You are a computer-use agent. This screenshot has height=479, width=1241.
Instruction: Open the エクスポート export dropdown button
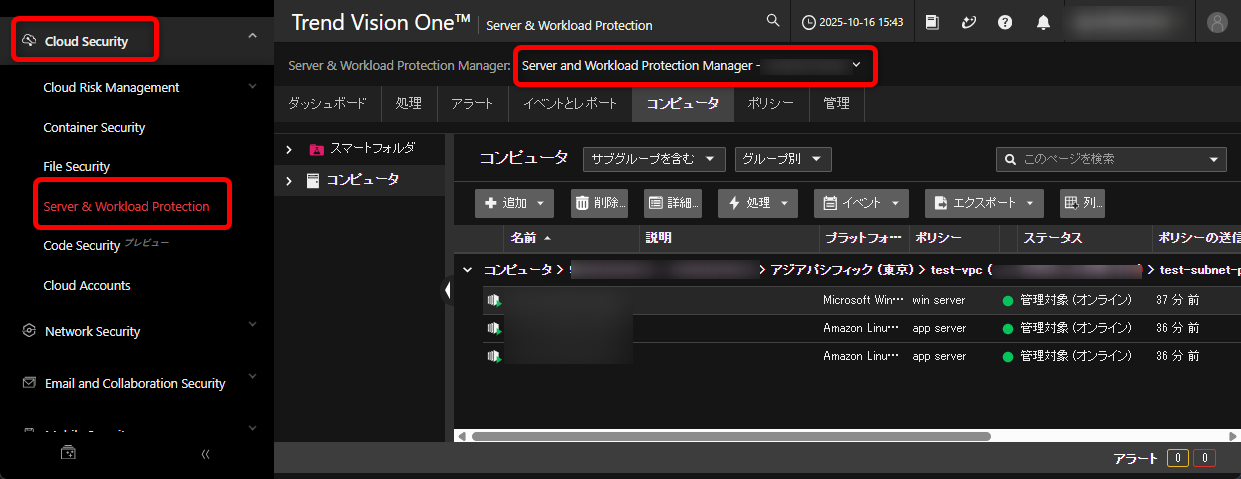click(984, 203)
